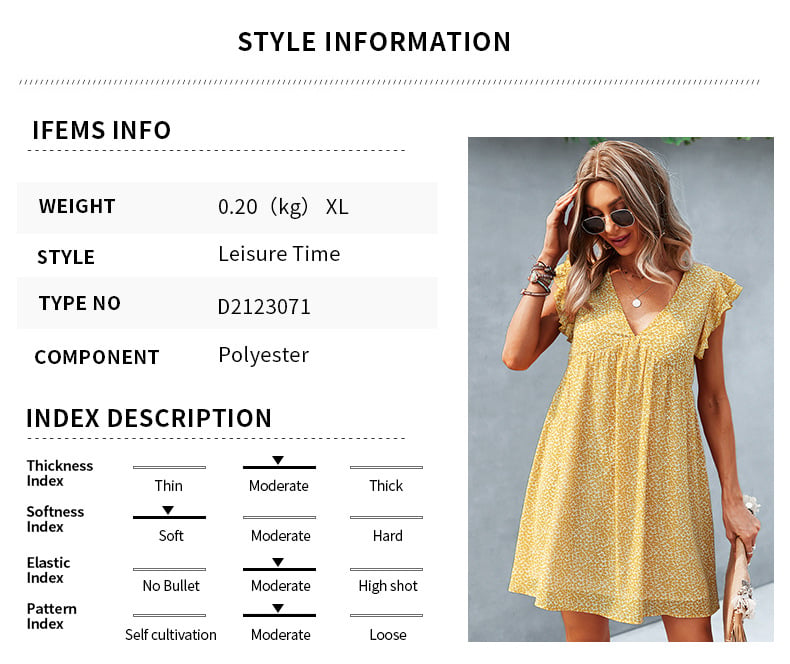This screenshot has width=790, height=664.
Task: Select the Thin thickness option
Action: coord(169,486)
